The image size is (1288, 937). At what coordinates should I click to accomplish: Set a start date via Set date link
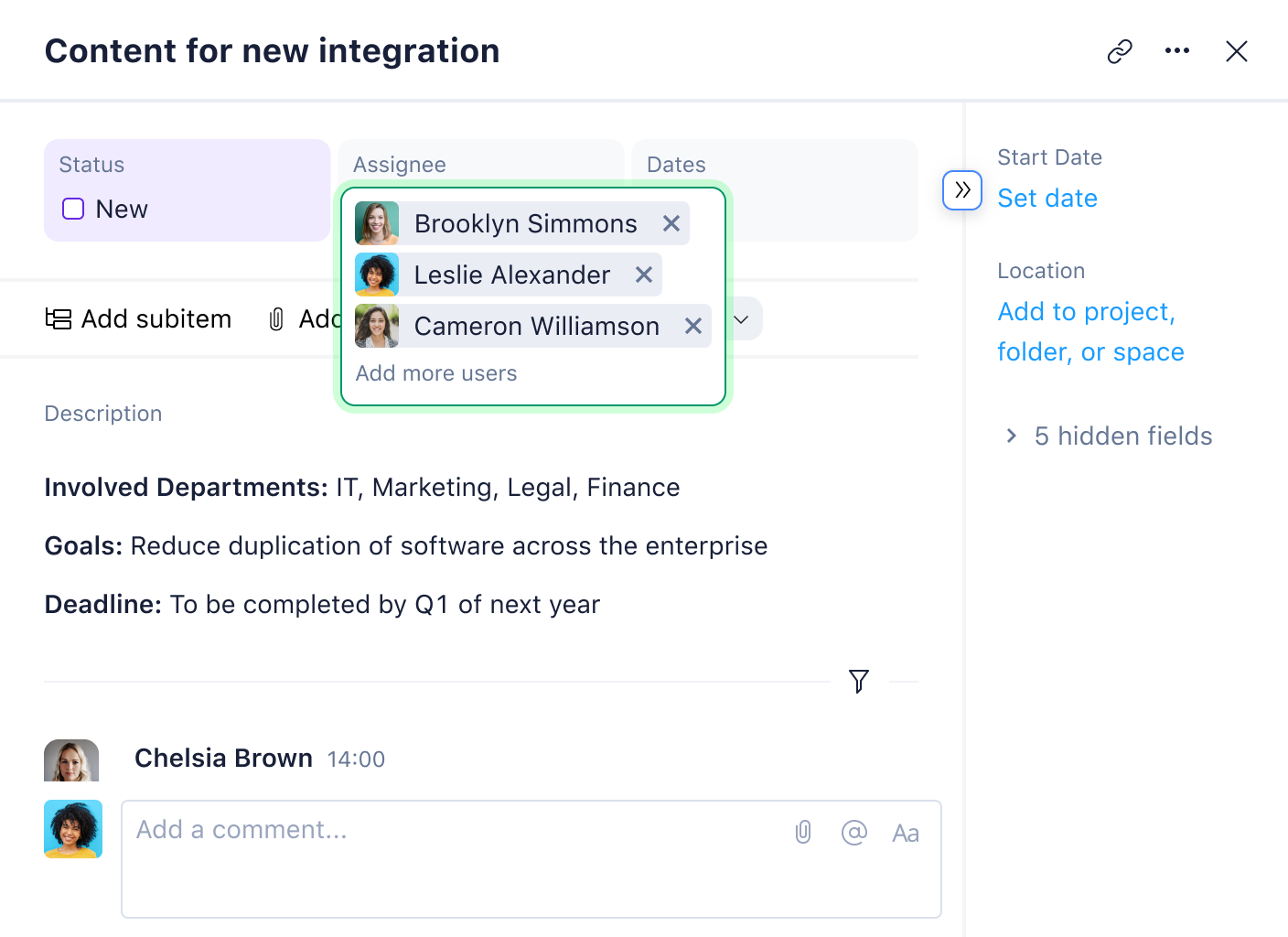[1046, 198]
